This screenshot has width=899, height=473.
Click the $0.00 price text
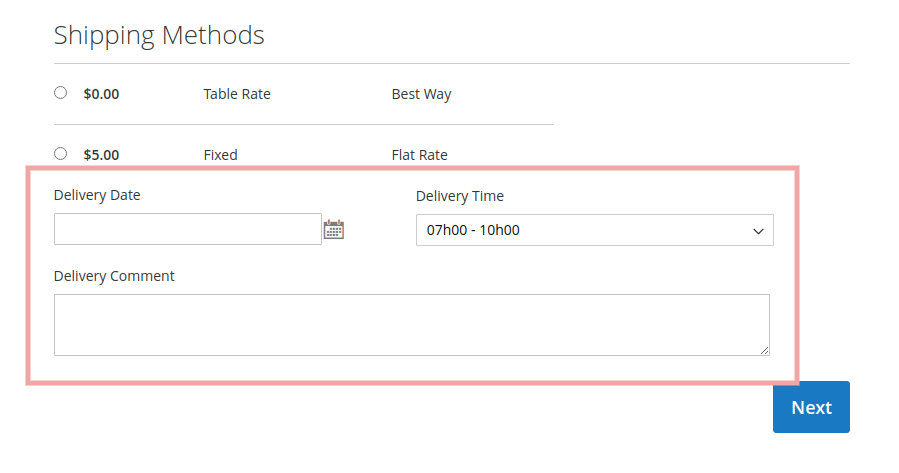[x=101, y=94]
